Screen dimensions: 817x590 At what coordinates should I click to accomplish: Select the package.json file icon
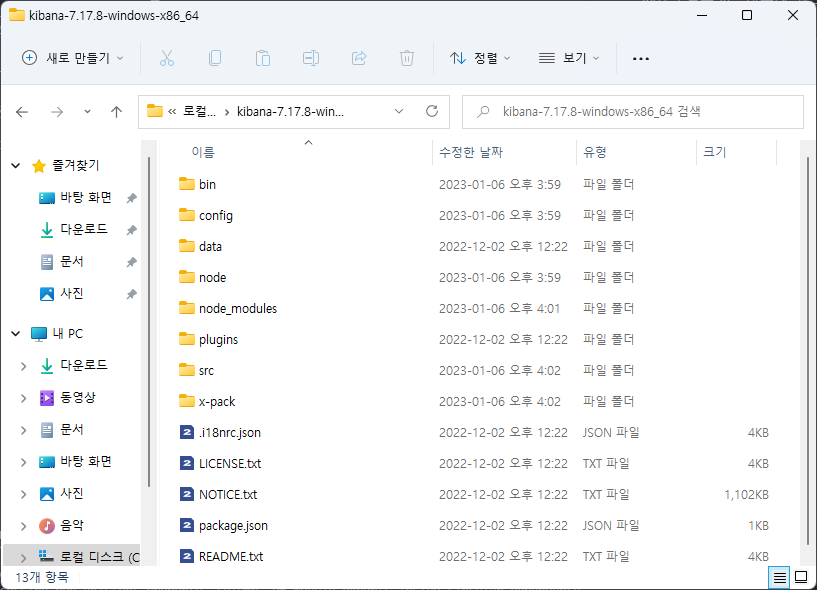[187, 525]
